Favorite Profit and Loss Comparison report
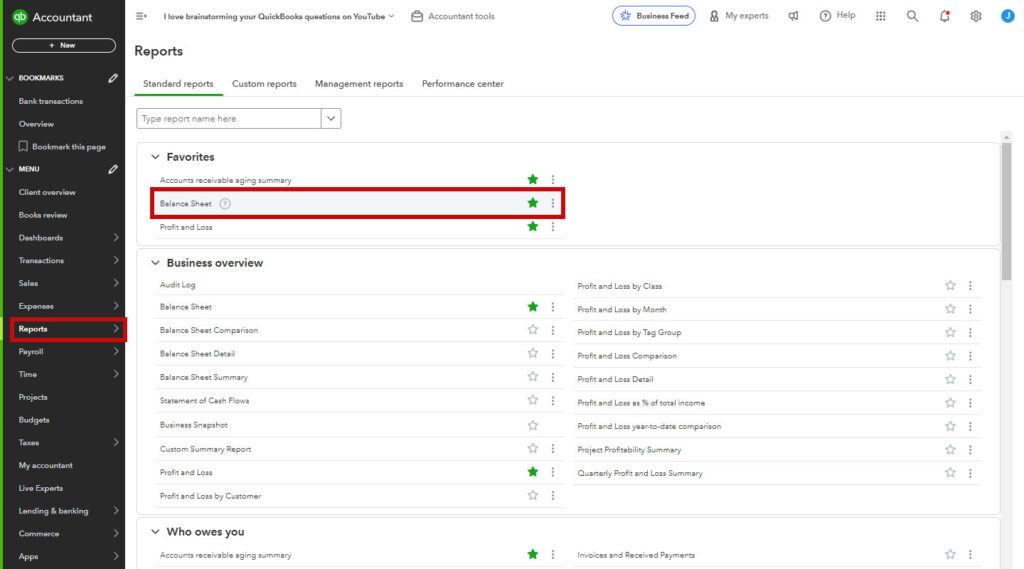 950,356
